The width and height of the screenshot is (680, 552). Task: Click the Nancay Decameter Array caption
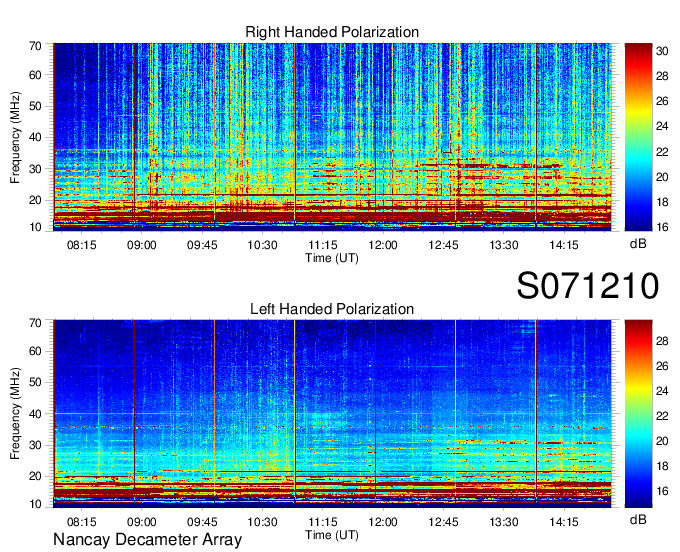pos(147,540)
